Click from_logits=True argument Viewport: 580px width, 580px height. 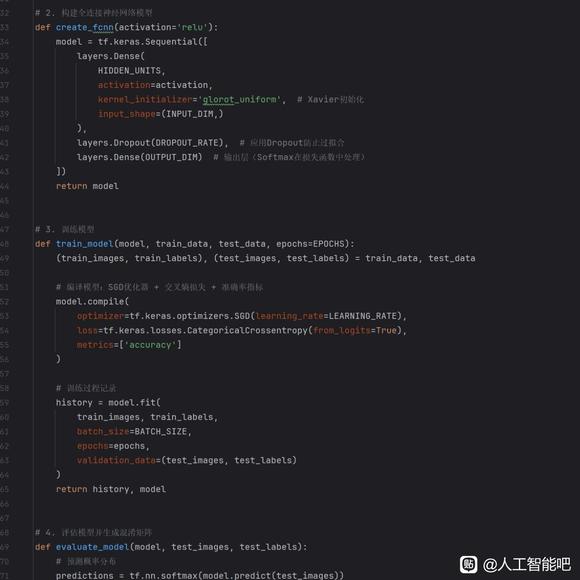click(x=355, y=330)
